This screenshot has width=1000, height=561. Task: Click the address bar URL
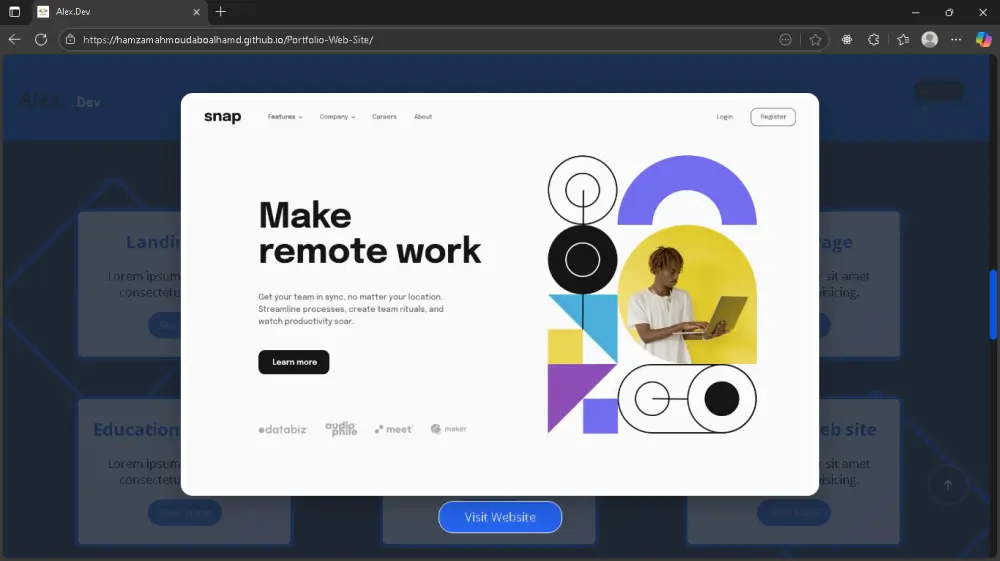228,40
